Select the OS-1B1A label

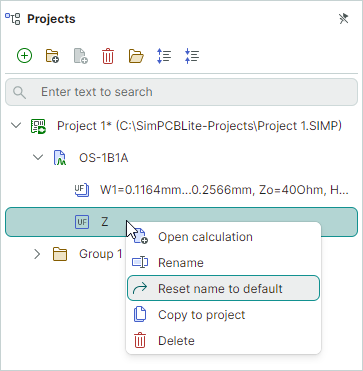[x=103, y=158]
